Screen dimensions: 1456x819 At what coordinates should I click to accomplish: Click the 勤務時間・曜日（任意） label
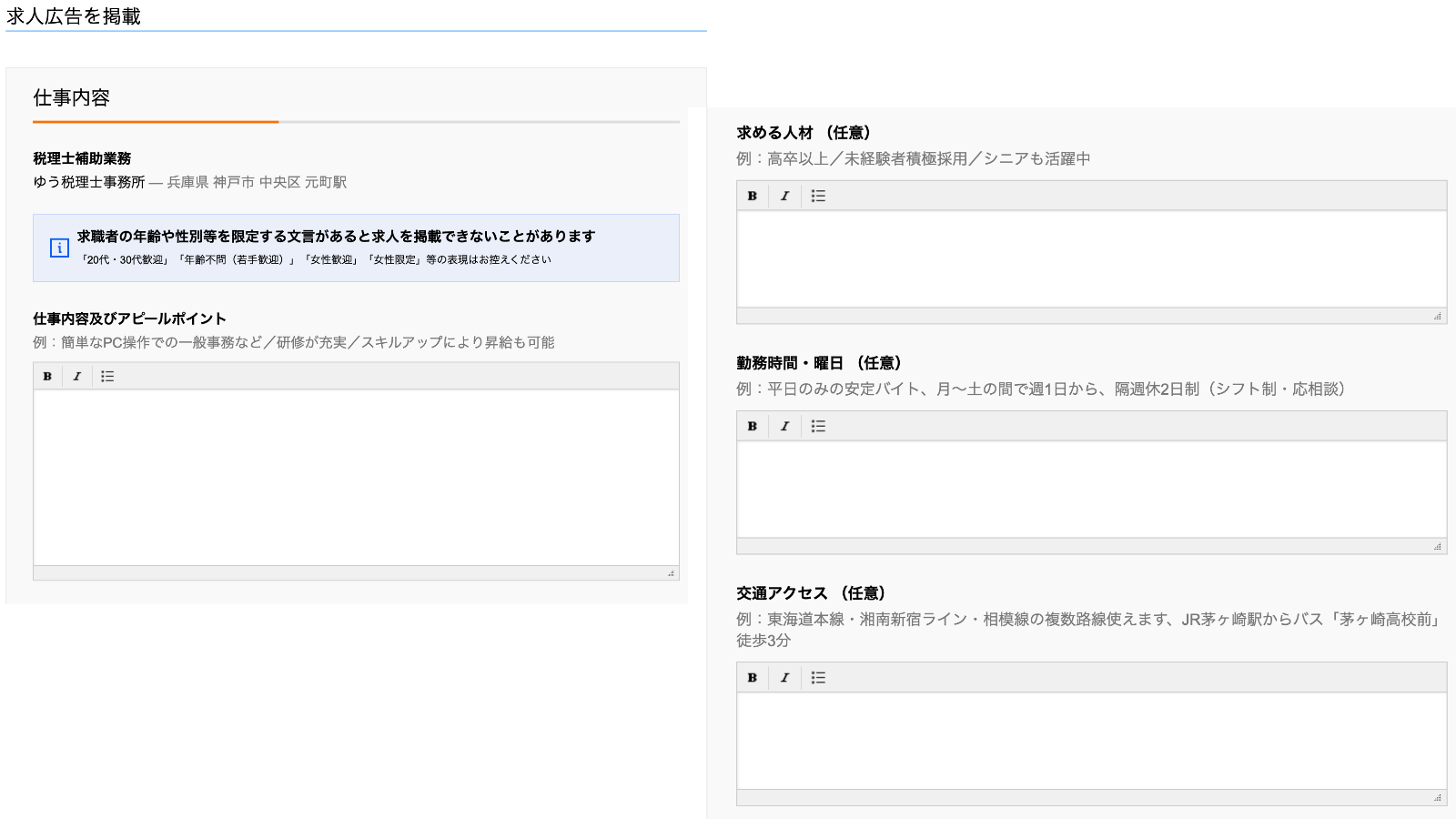coord(820,363)
